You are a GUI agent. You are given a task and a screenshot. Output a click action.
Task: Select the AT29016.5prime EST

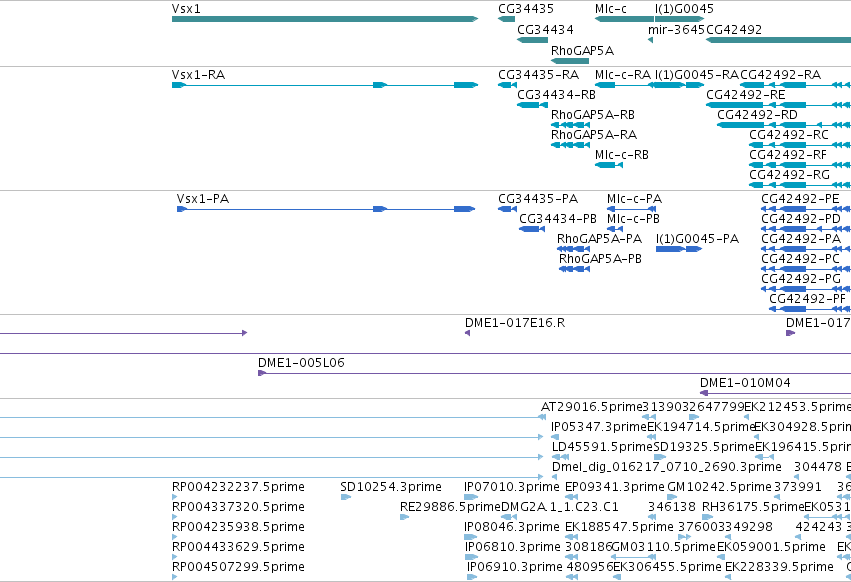click(543, 417)
